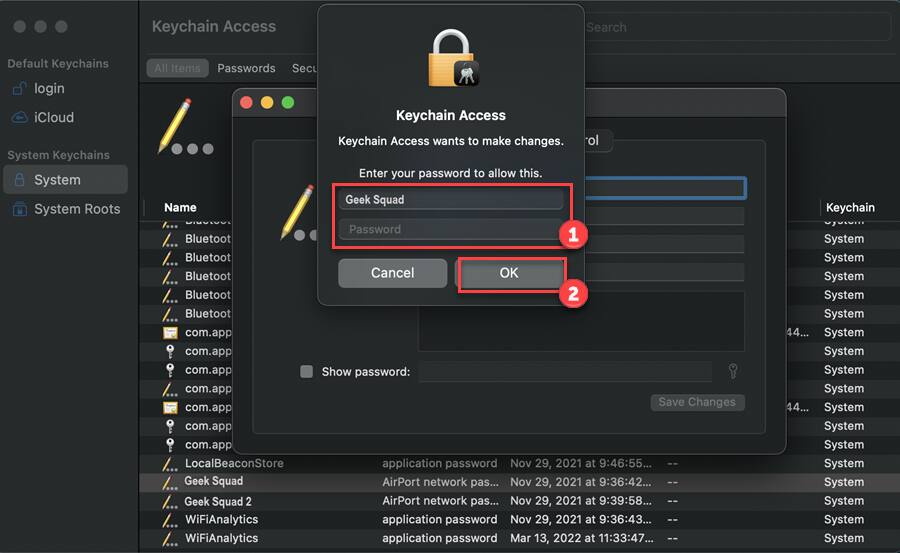Viewport: 900px width, 553px height.
Task: Click the green zoom button of details window
Action: pyautogui.click(x=288, y=102)
